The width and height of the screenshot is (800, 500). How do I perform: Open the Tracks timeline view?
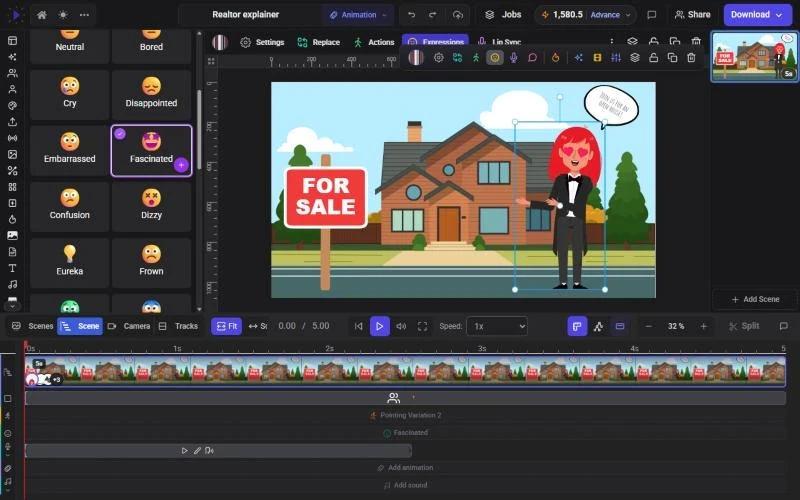pyautogui.click(x=178, y=326)
